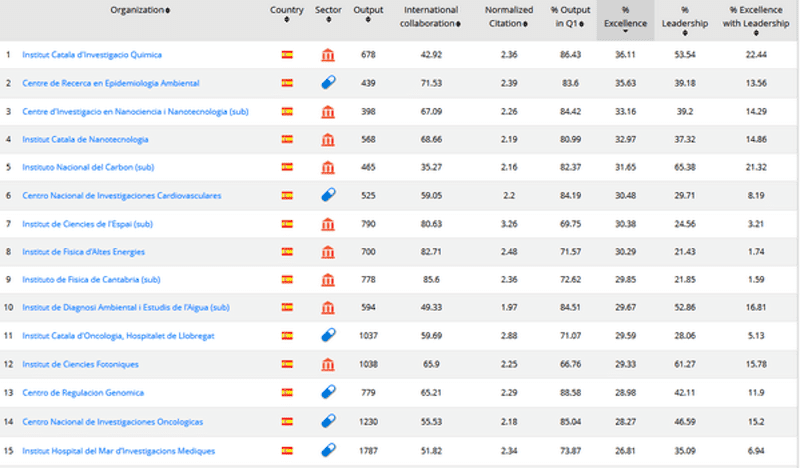
Task: Select output value 1038
Action: (368, 364)
